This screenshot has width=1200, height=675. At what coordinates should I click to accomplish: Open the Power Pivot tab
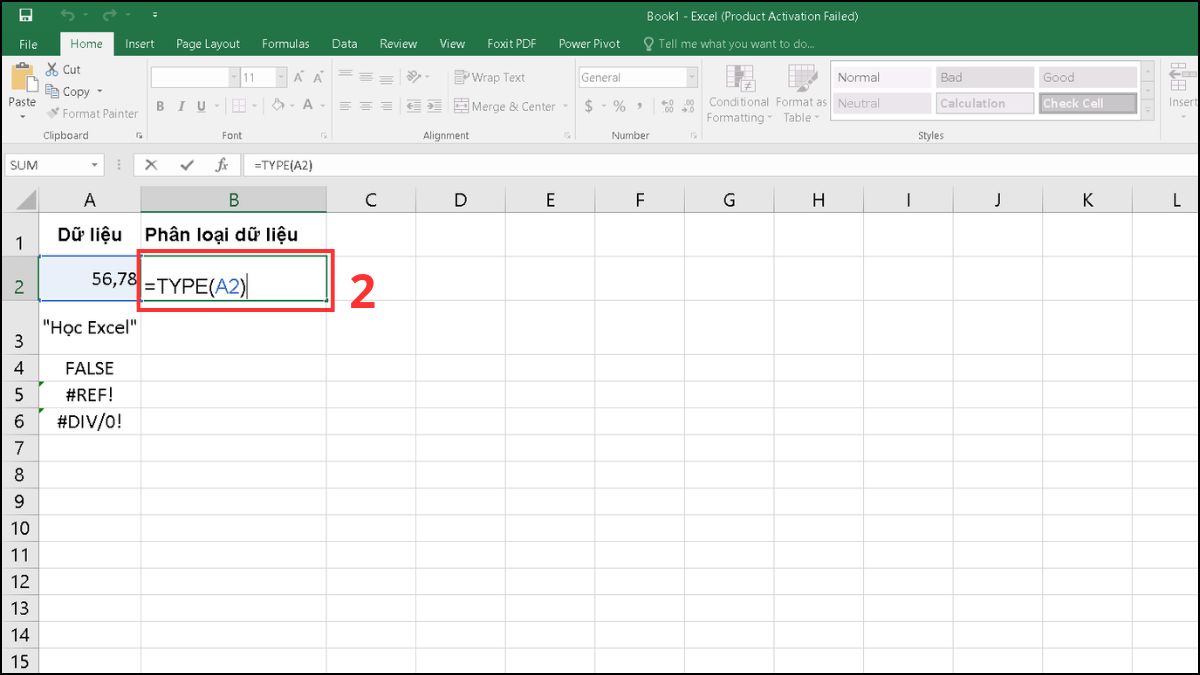(x=589, y=43)
